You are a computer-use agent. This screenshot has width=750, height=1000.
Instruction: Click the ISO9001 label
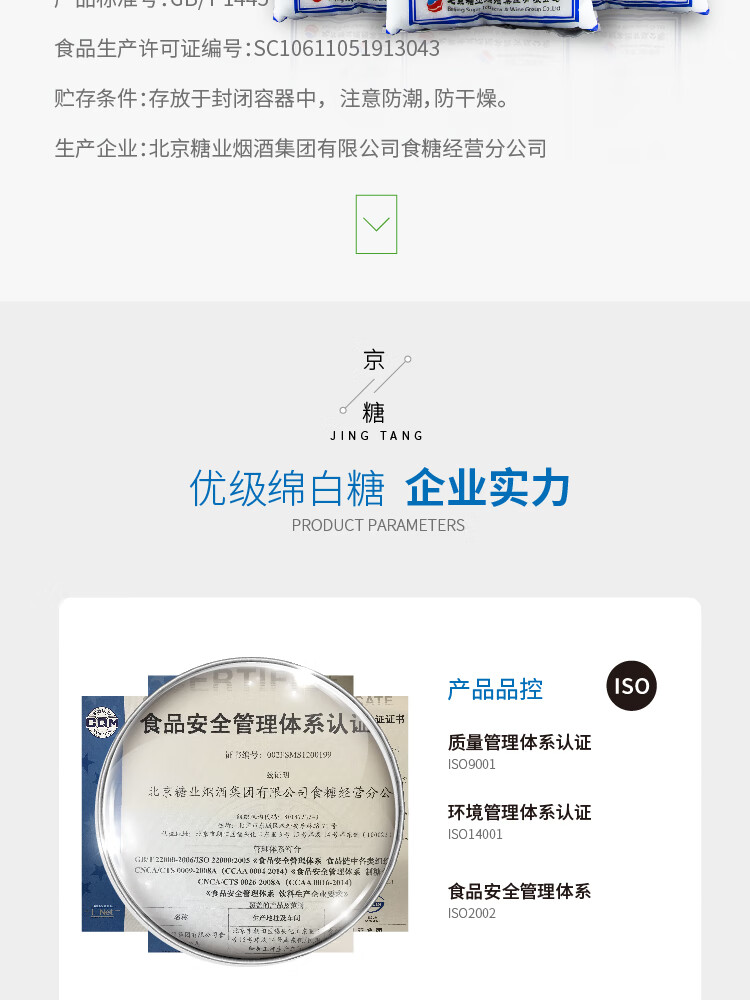[471, 764]
